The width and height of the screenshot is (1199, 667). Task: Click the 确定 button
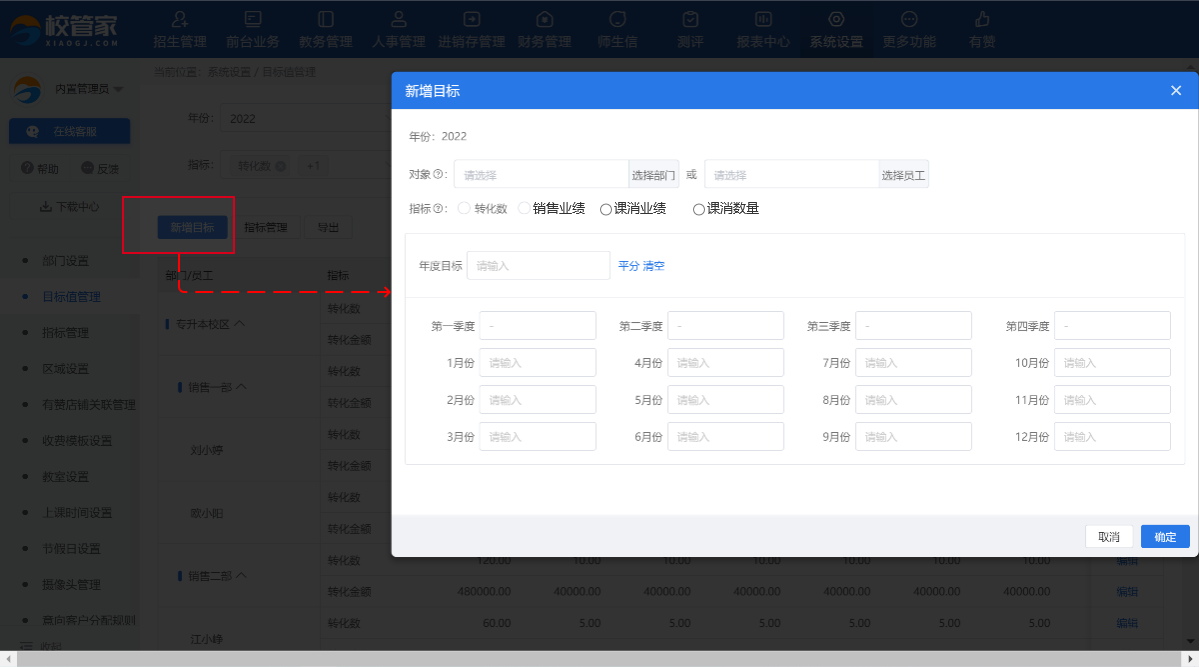pos(1165,536)
